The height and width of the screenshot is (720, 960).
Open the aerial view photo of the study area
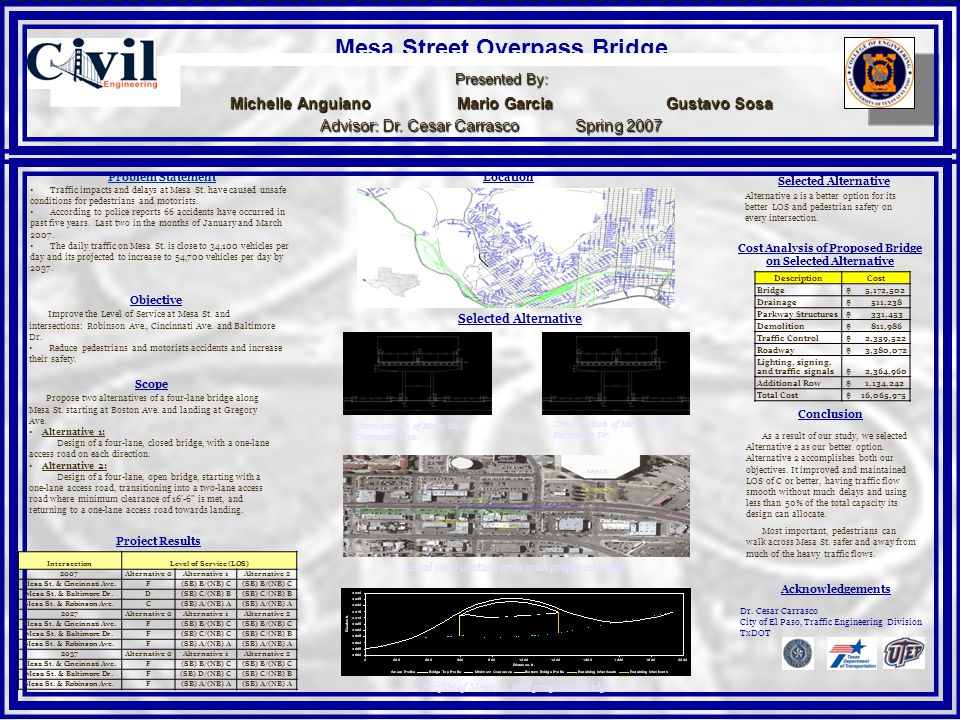coord(516,506)
